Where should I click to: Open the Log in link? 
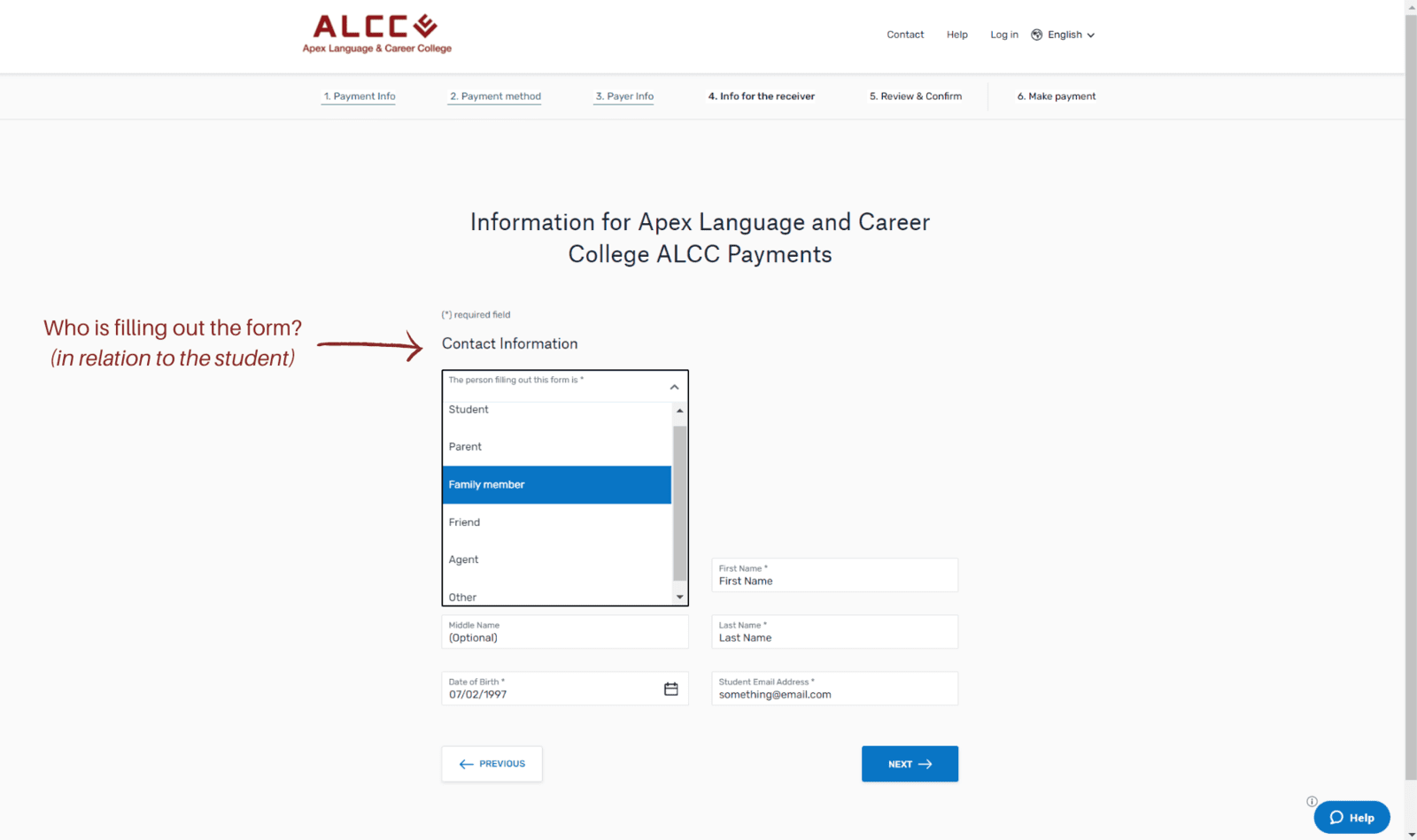pyautogui.click(x=1004, y=35)
